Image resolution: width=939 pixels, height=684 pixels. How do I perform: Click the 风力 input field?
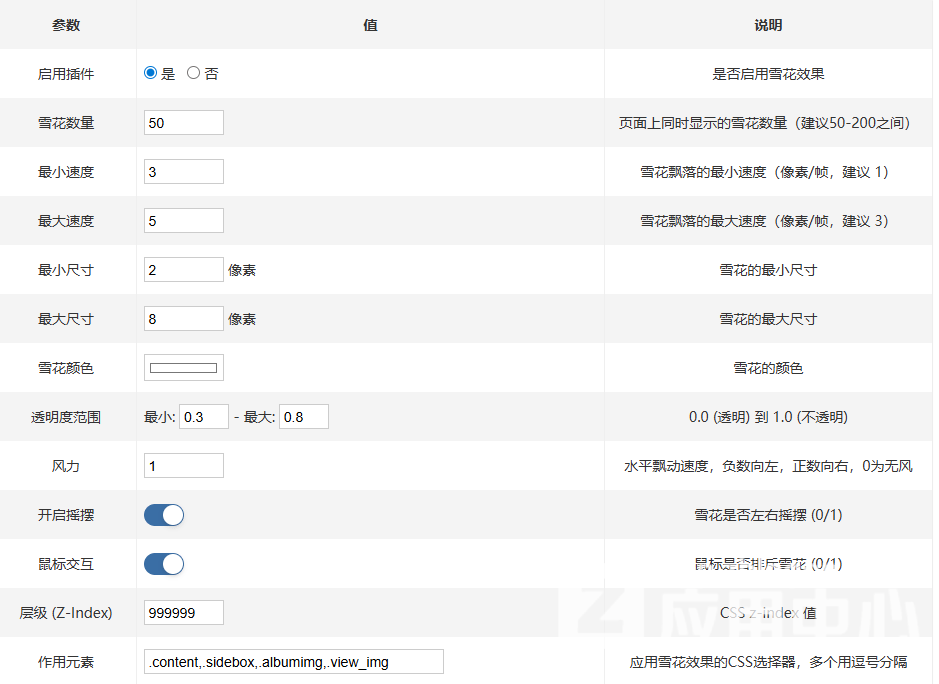(x=183, y=466)
